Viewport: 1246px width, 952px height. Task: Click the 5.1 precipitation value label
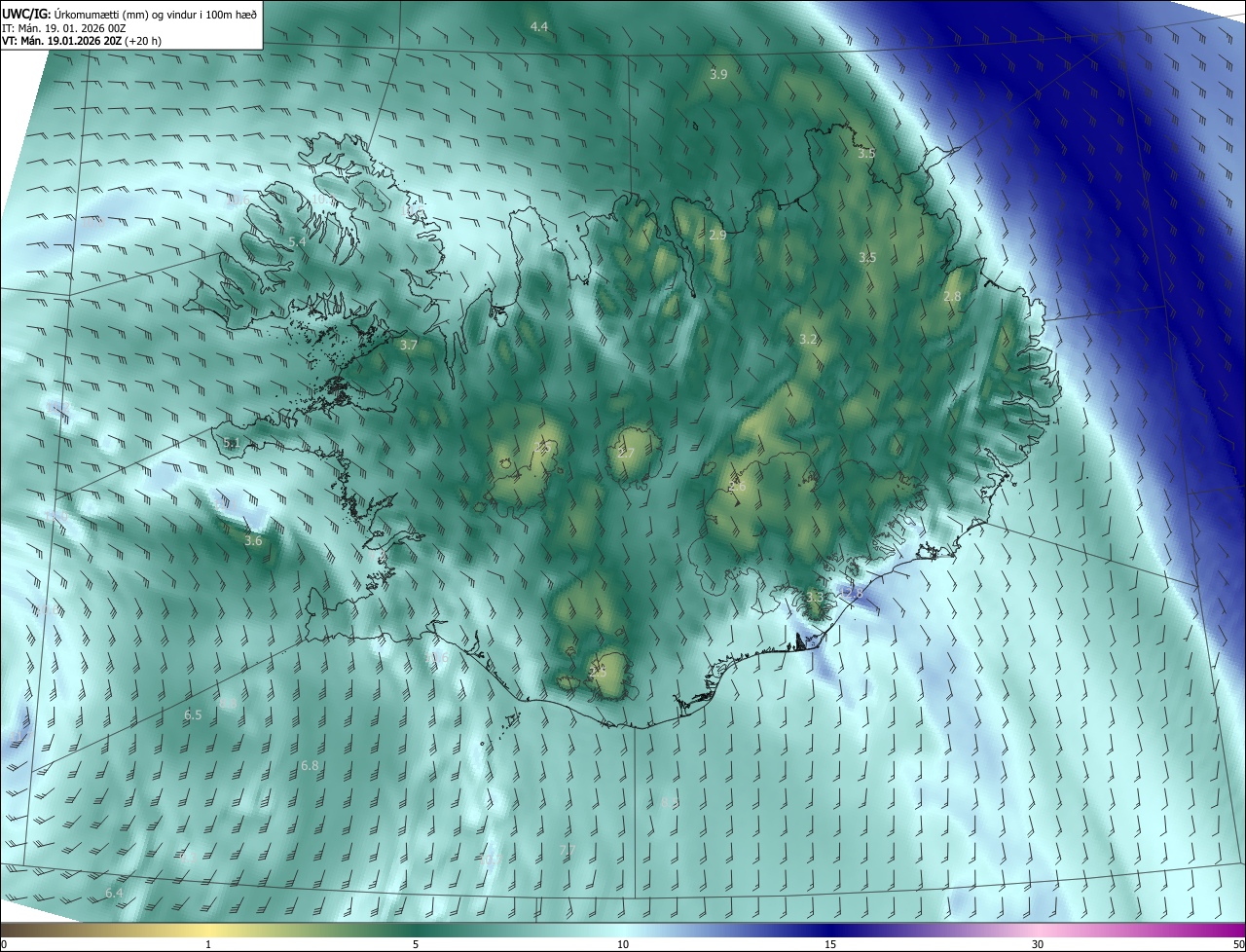point(232,442)
